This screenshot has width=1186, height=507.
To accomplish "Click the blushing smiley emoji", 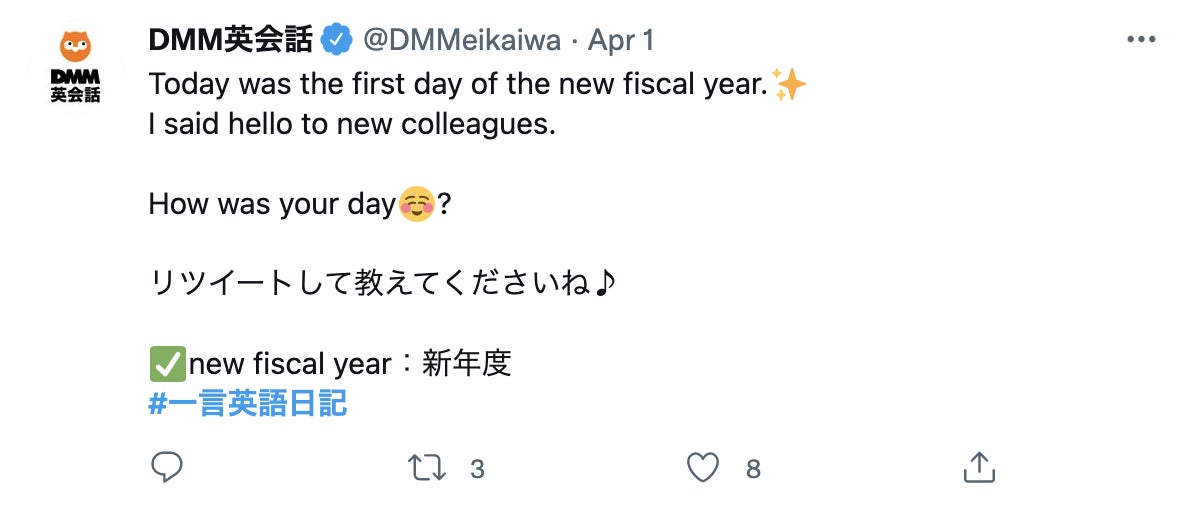I will click(417, 204).
